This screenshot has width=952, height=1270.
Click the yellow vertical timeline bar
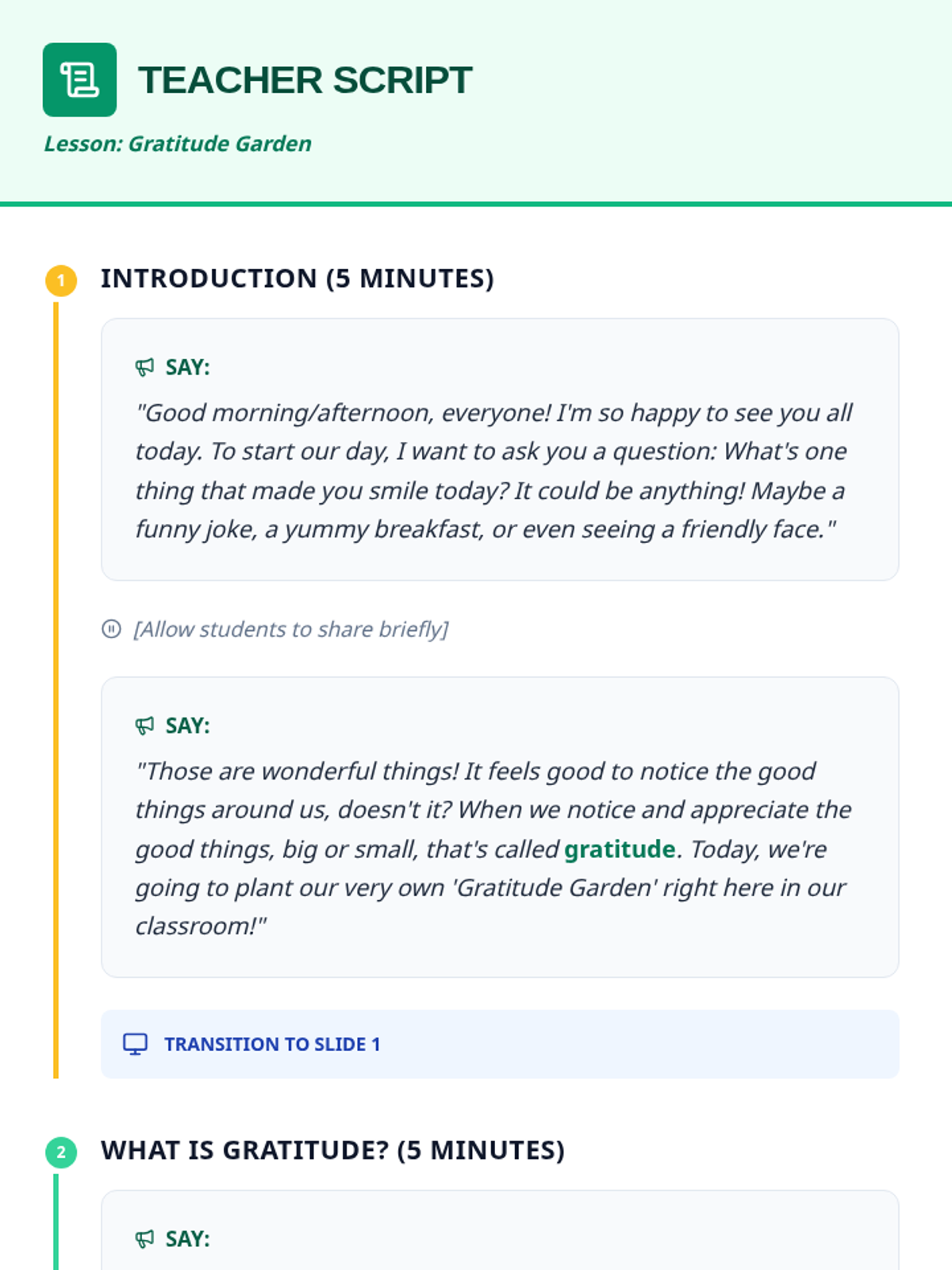[x=56, y=689]
